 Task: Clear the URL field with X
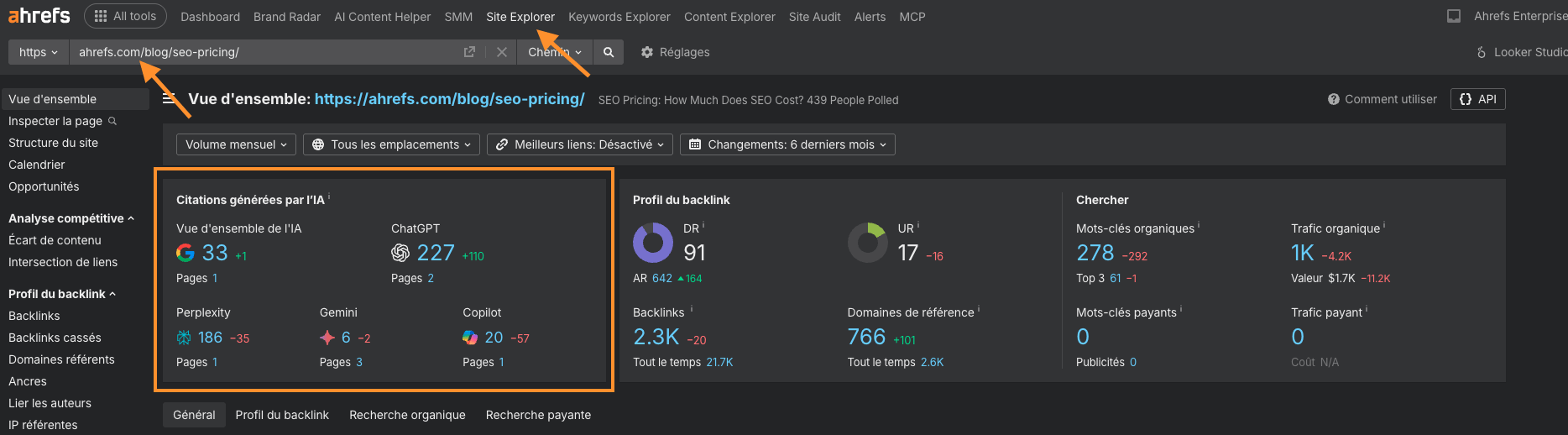(501, 52)
